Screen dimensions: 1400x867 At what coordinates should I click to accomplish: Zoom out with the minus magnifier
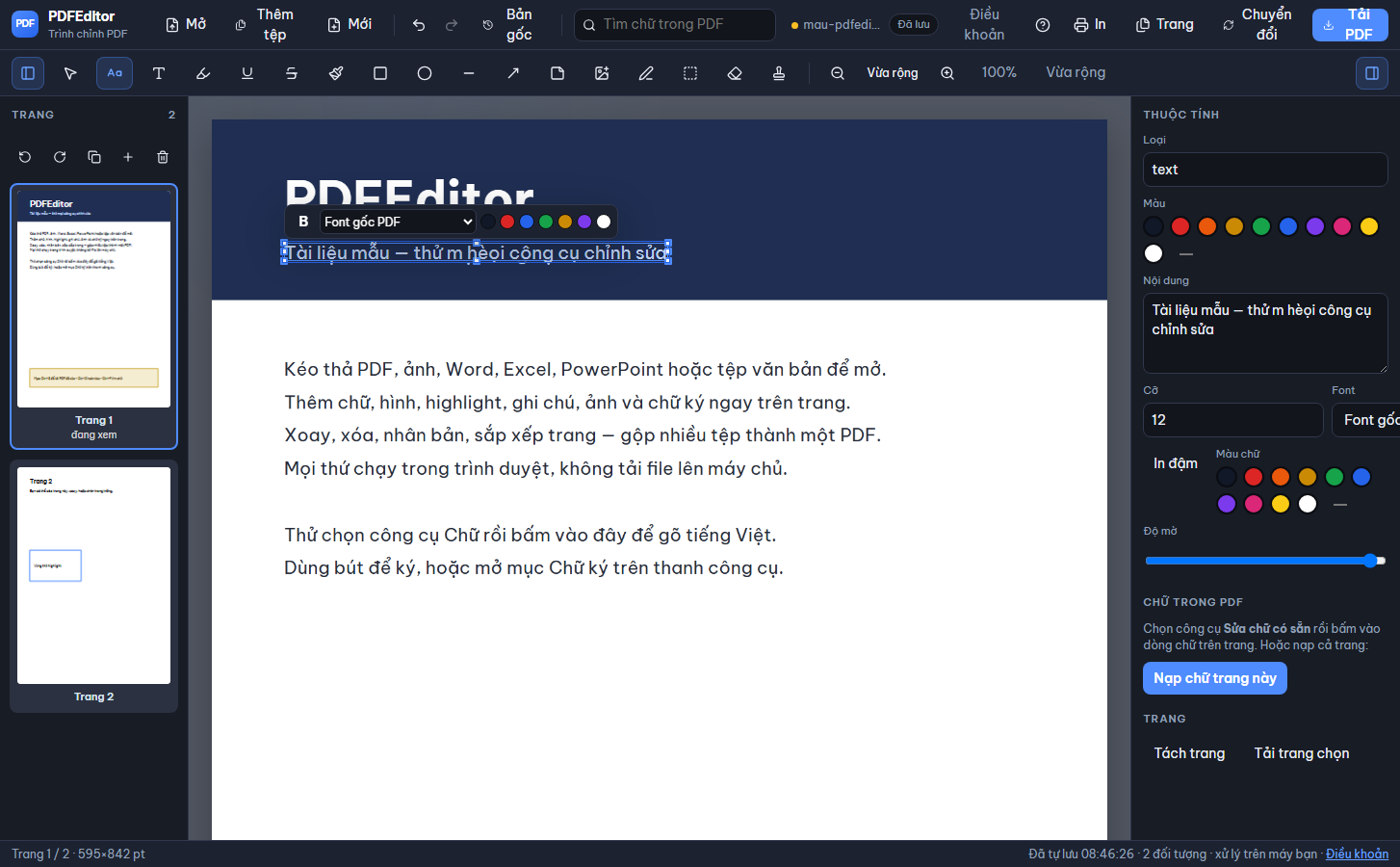point(838,73)
